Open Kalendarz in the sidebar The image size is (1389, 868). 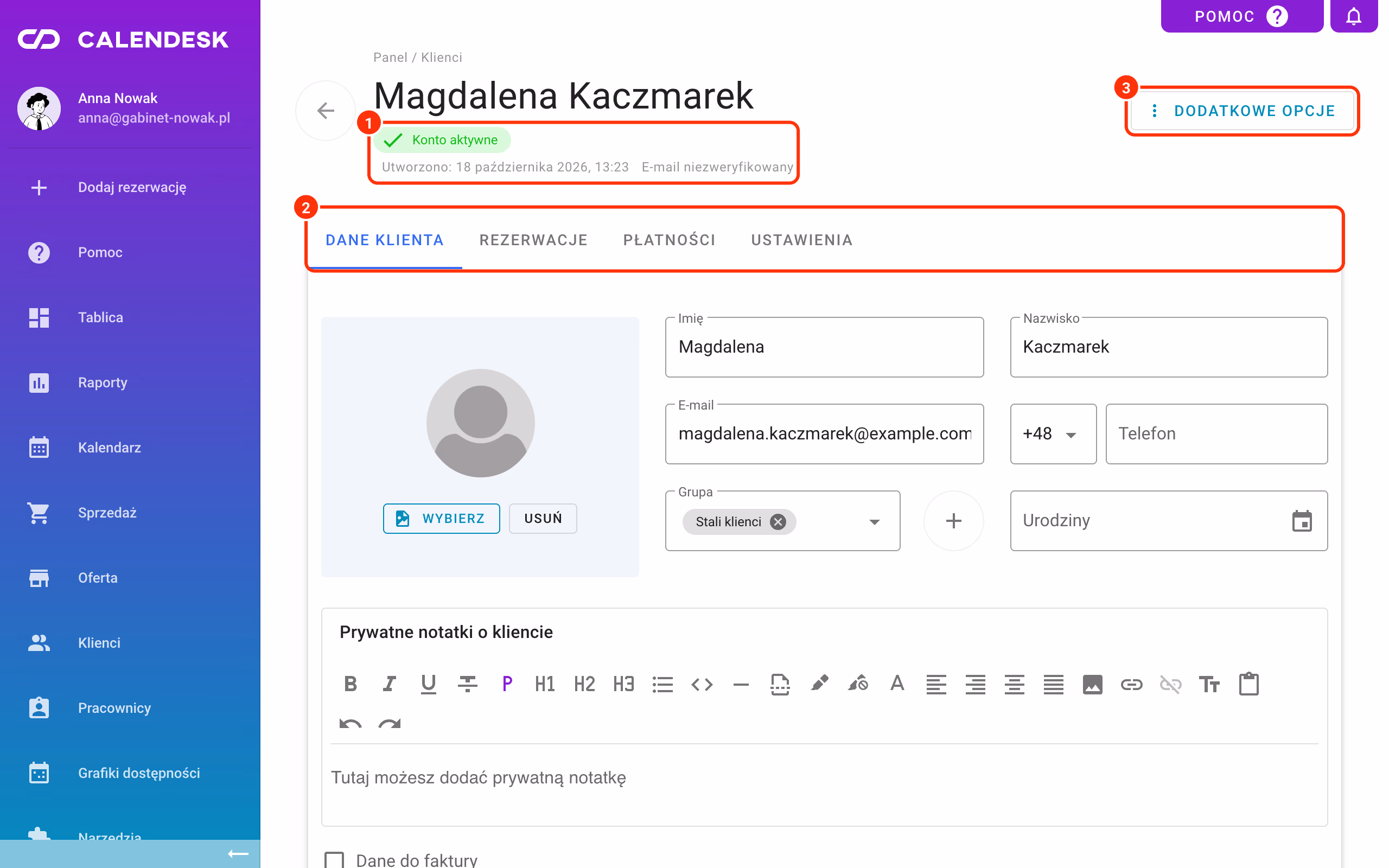130,447
